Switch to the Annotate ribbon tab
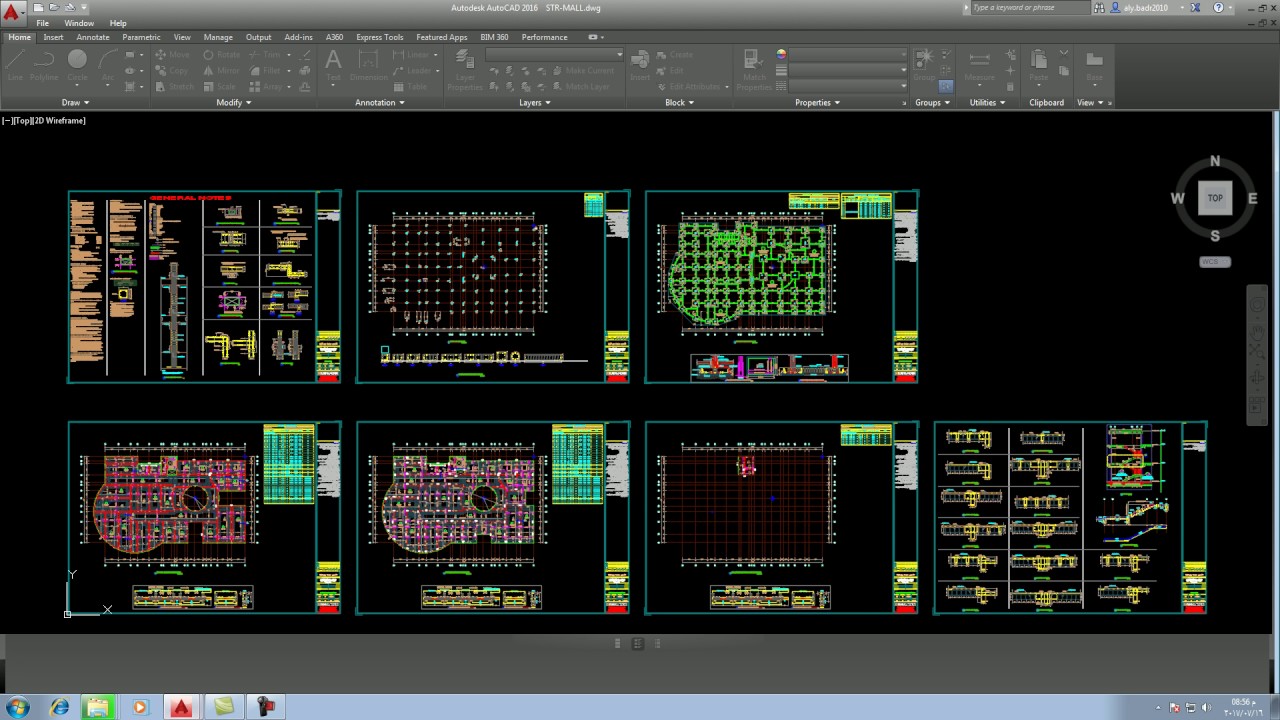This screenshot has width=1280, height=720. pyautogui.click(x=93, y=37)
